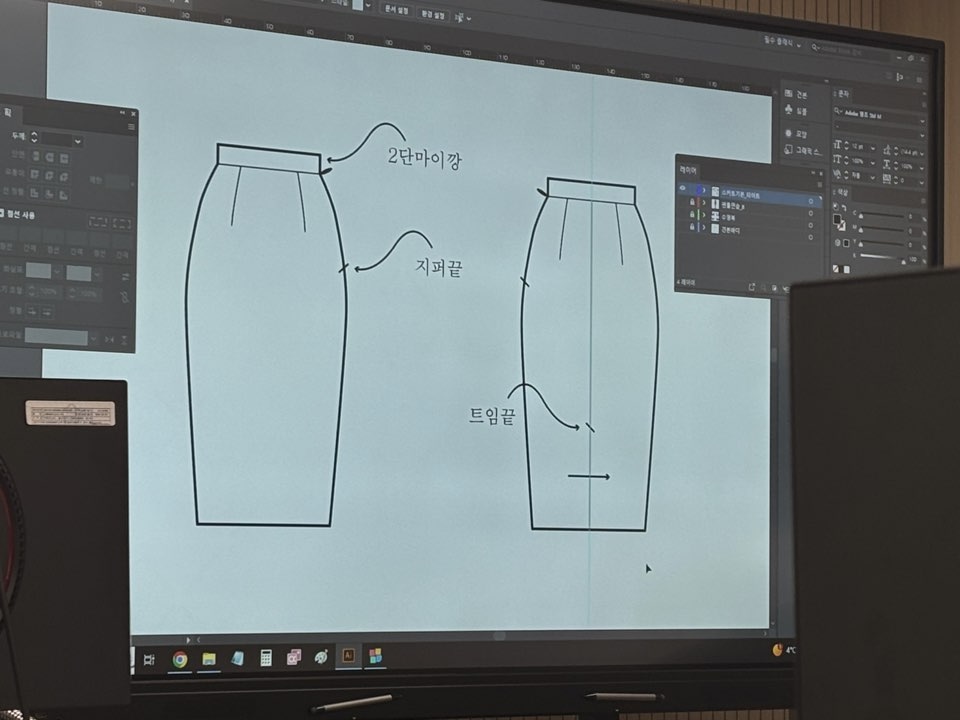This screenshot has width=960, height=720.
Task: Open the workspace switcher (필수 클래식) dropdown
Action: (x=778, y=43)
